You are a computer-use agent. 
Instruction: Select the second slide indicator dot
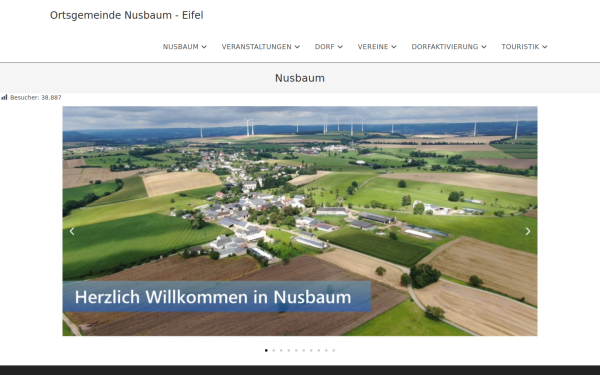tap(274, 350)
